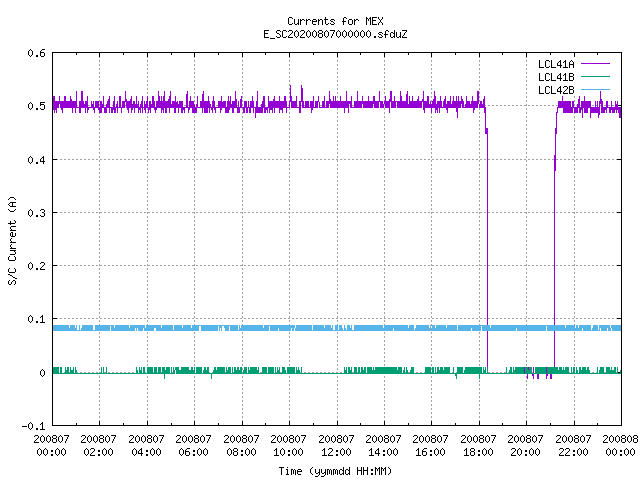640x480 pixels.
Task: Click the 'Time (yymmdd HH:MM)' x-axis label
Action: (x=335, y=471)
